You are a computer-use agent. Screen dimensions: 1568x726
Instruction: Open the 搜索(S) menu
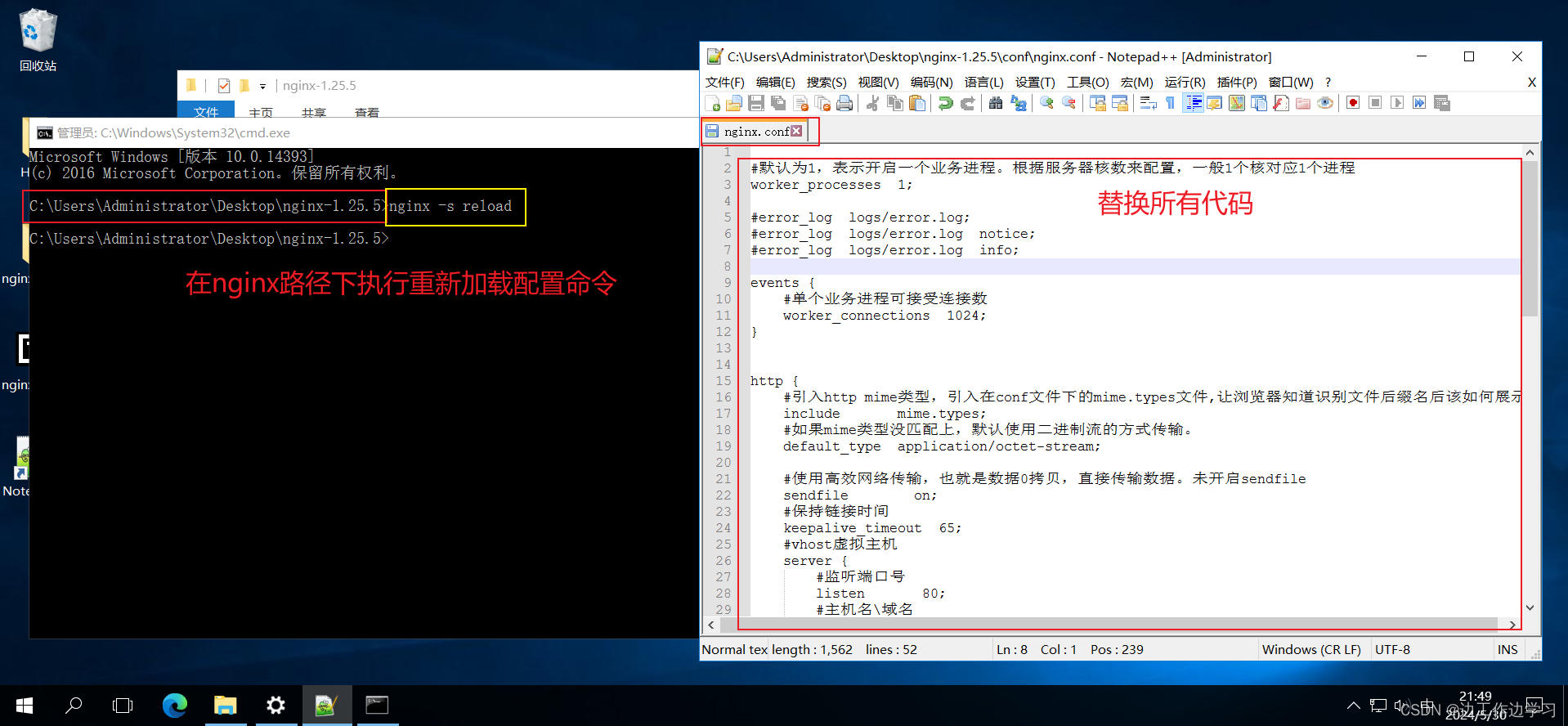(827, 83)
